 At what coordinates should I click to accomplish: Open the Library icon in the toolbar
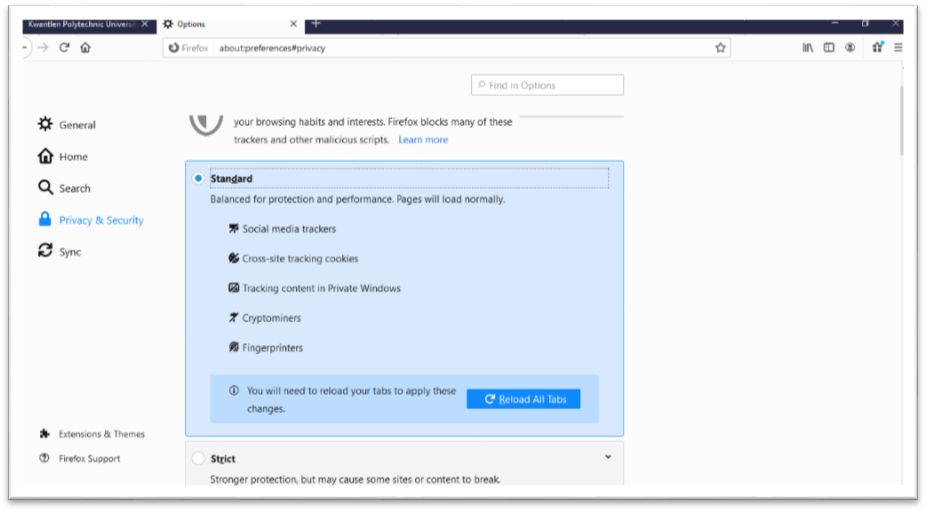pyautogui.click(x=808, y=48)
